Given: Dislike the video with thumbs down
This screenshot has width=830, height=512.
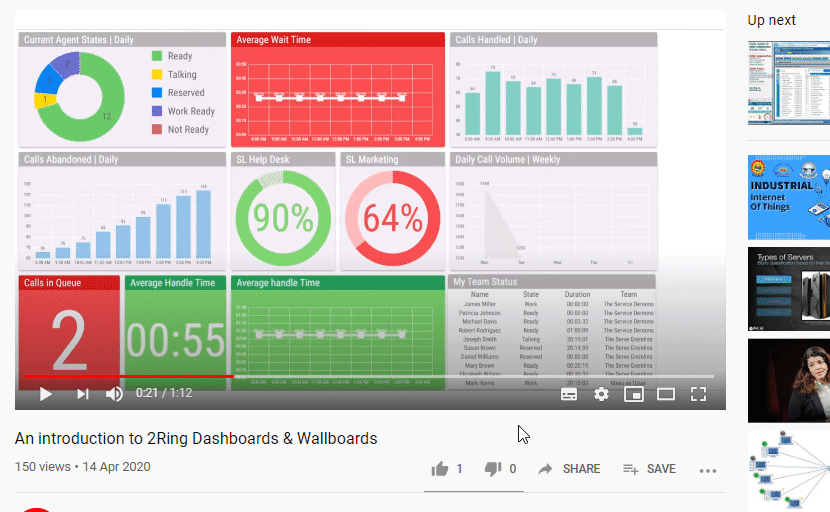Looking at the screenshot, I should click(493, 469).
